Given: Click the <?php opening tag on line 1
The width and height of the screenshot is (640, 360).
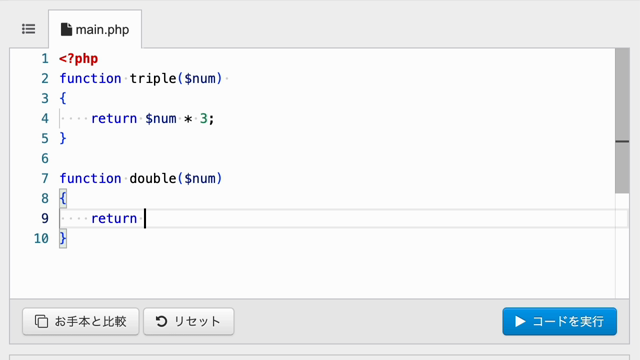Looking at the screenshot, I should (79, 59).
